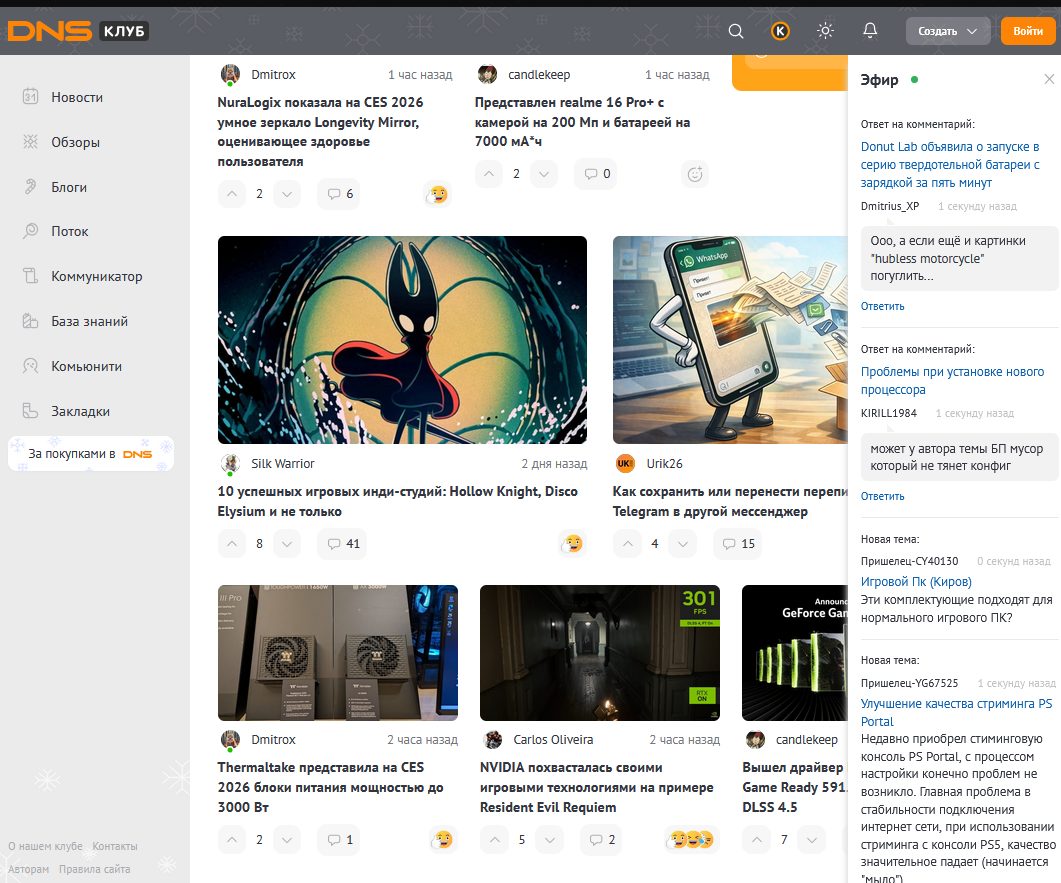Expand the Создать dropdown

click(x=947, y=31)
